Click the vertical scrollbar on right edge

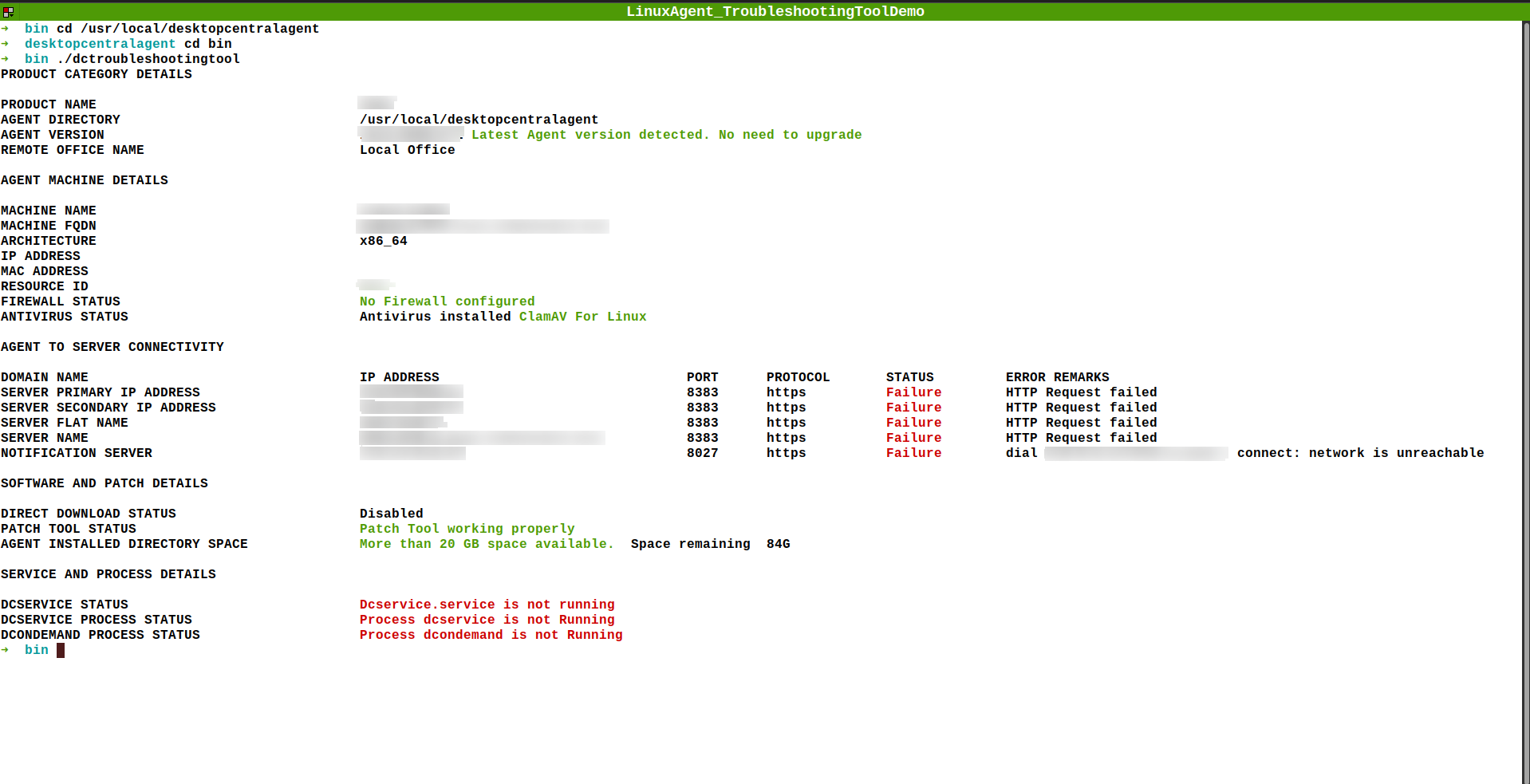point(1525,402)
